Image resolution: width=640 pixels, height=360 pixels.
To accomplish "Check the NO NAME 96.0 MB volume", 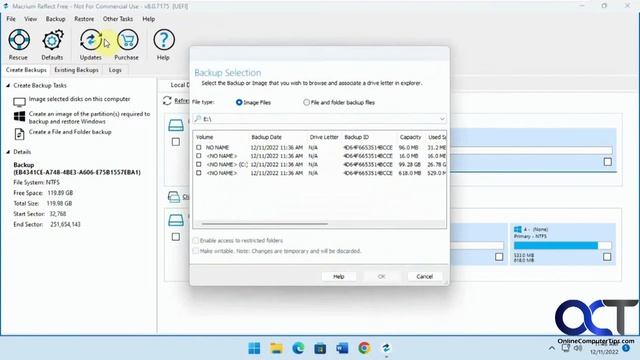I will (x=199, y=147).
